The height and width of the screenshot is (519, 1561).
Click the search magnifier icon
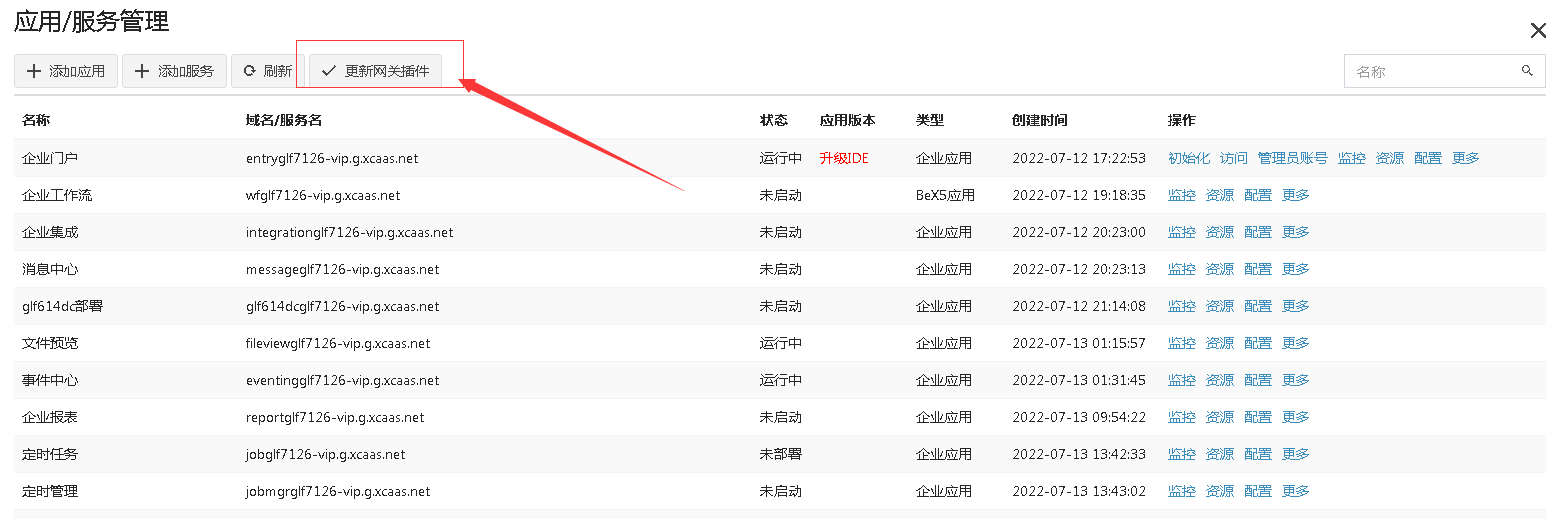click(1527, 71)
